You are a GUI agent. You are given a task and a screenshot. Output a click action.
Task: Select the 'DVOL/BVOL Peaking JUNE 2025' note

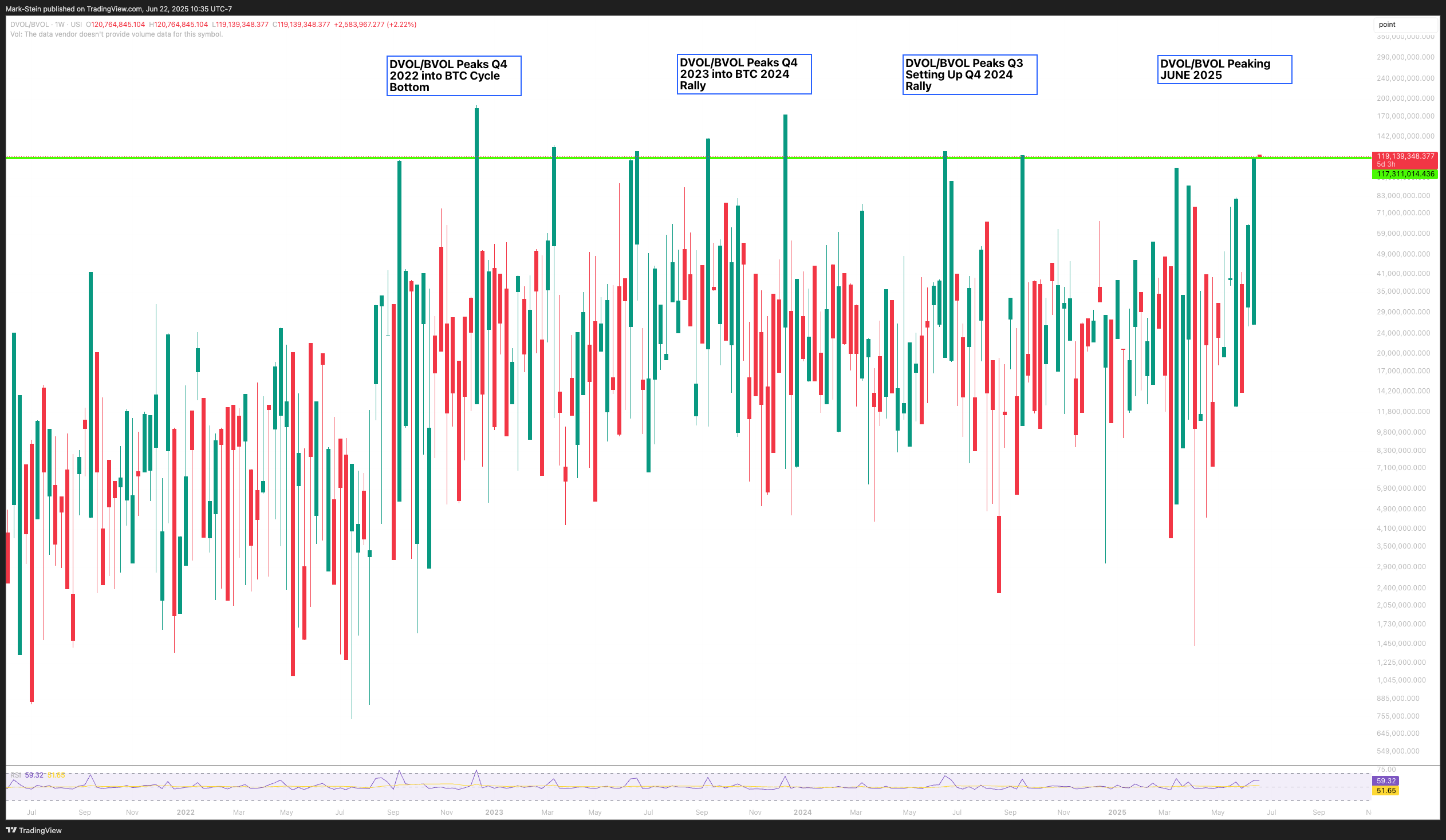1224,69
